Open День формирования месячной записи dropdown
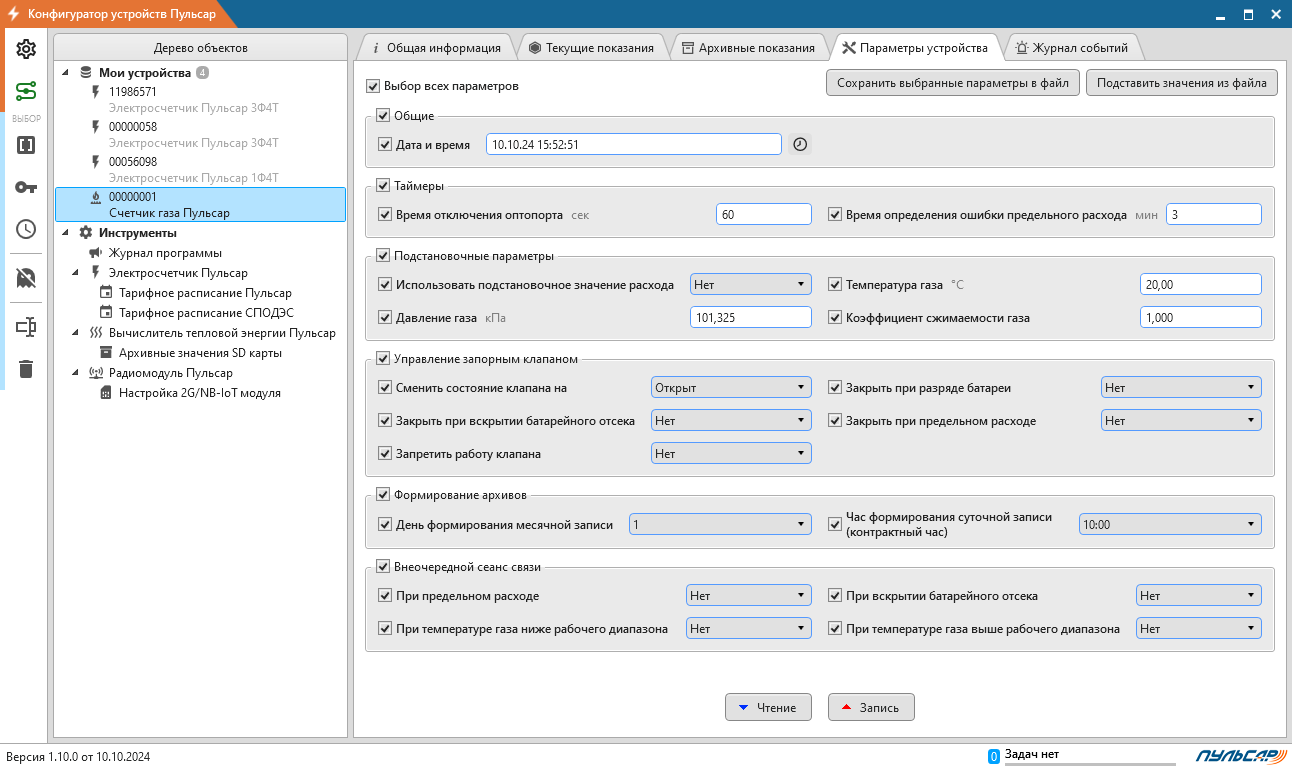This screenshot has height=769, width=1292. (x=720, y=524)
